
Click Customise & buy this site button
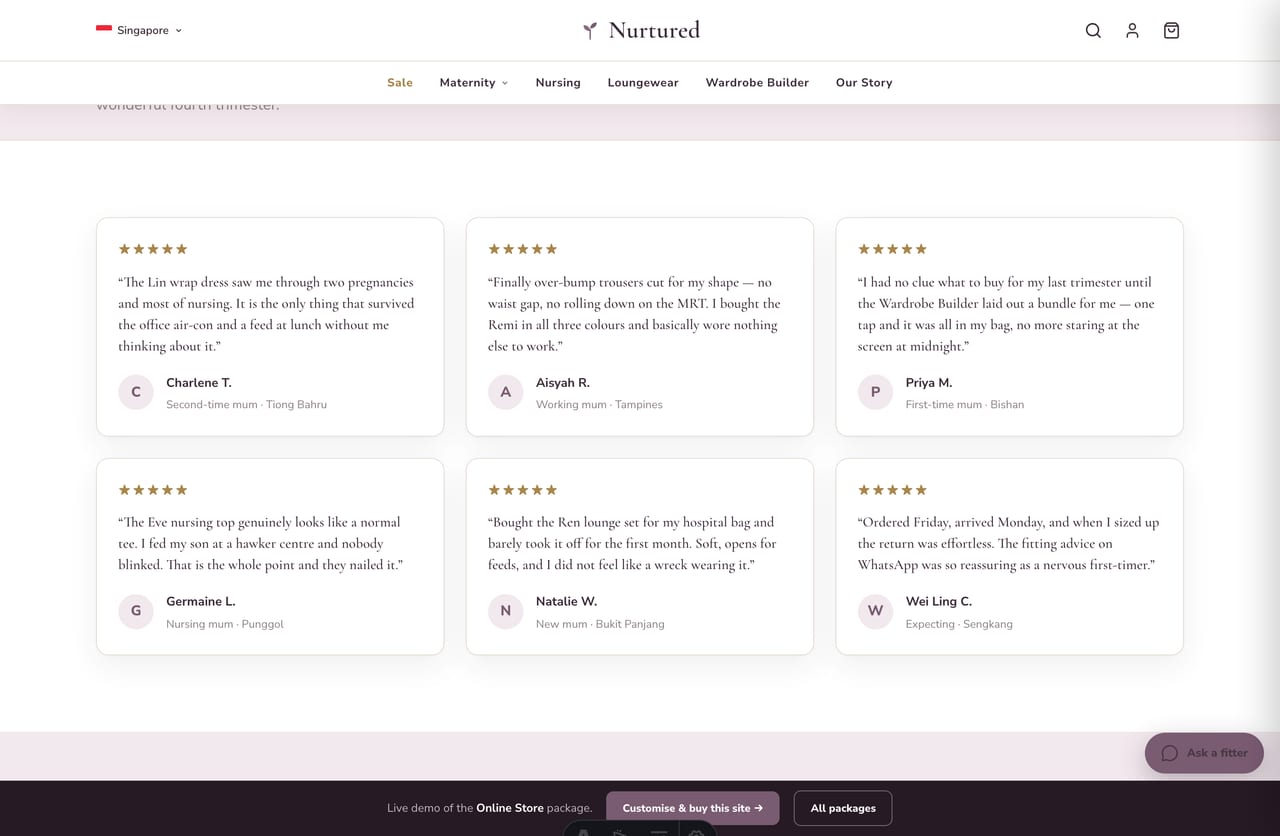pos(693,808)
